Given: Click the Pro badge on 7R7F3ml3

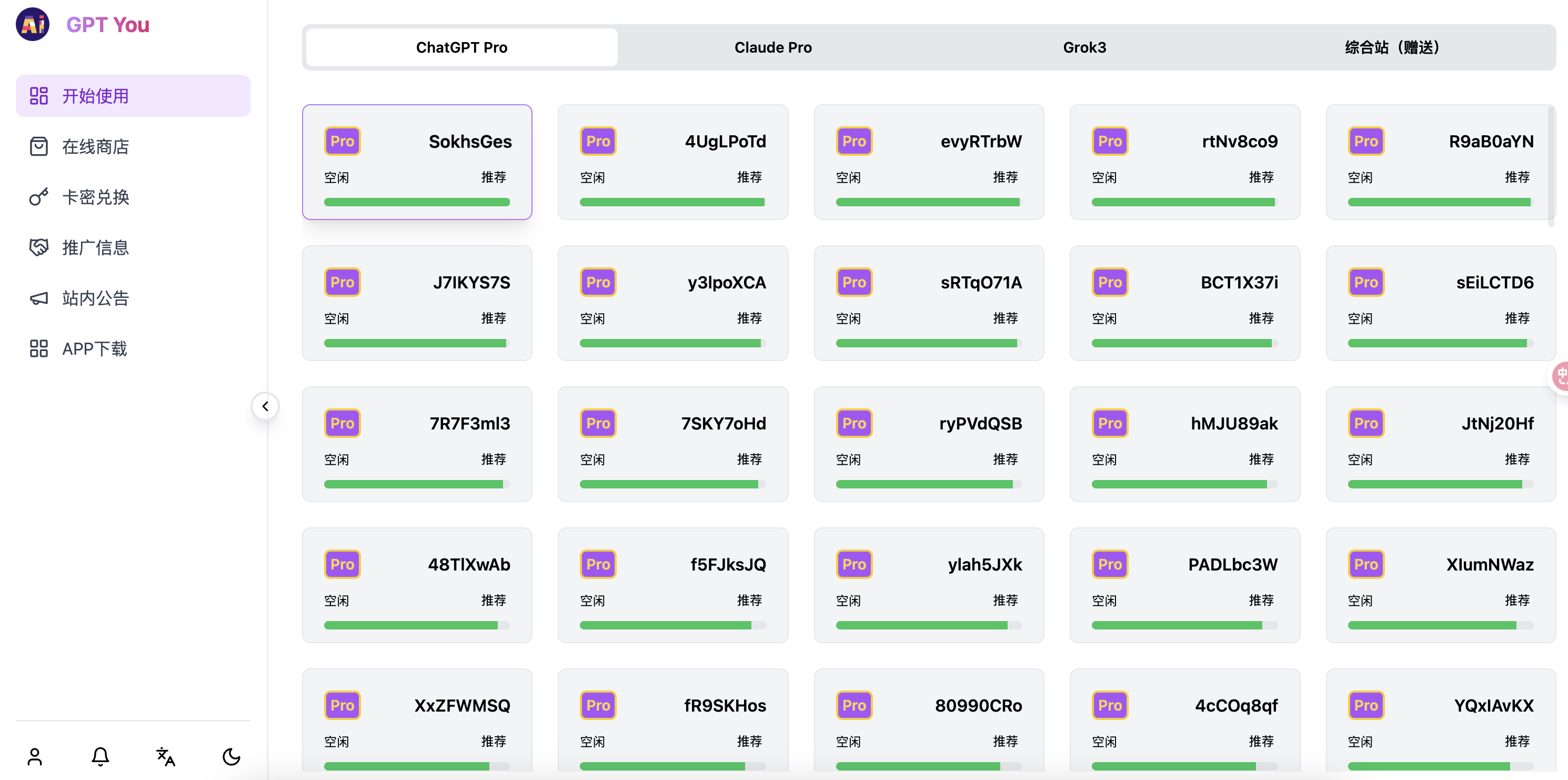Looking at the screenshot, I should point(342,423).
